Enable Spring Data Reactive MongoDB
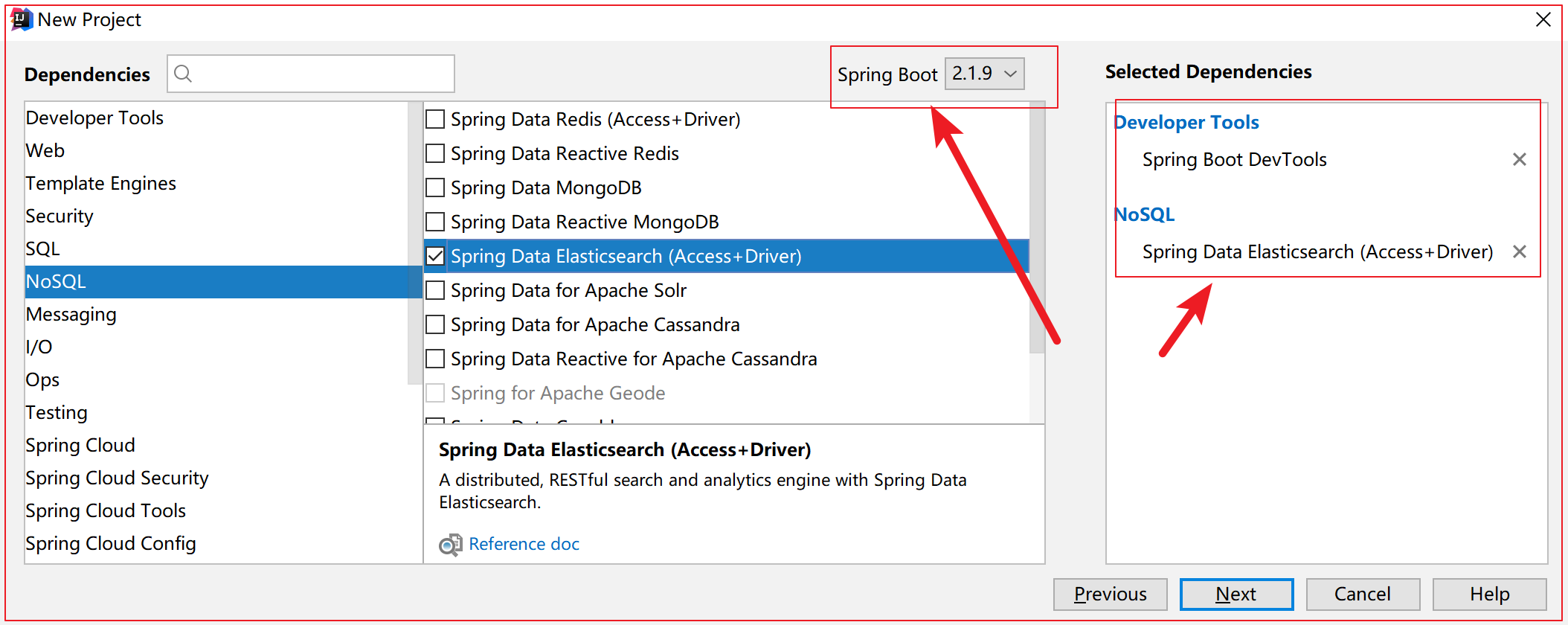The height and width of the screenshot is (625, 1568). pyautogui.click(x=435, y=222)
